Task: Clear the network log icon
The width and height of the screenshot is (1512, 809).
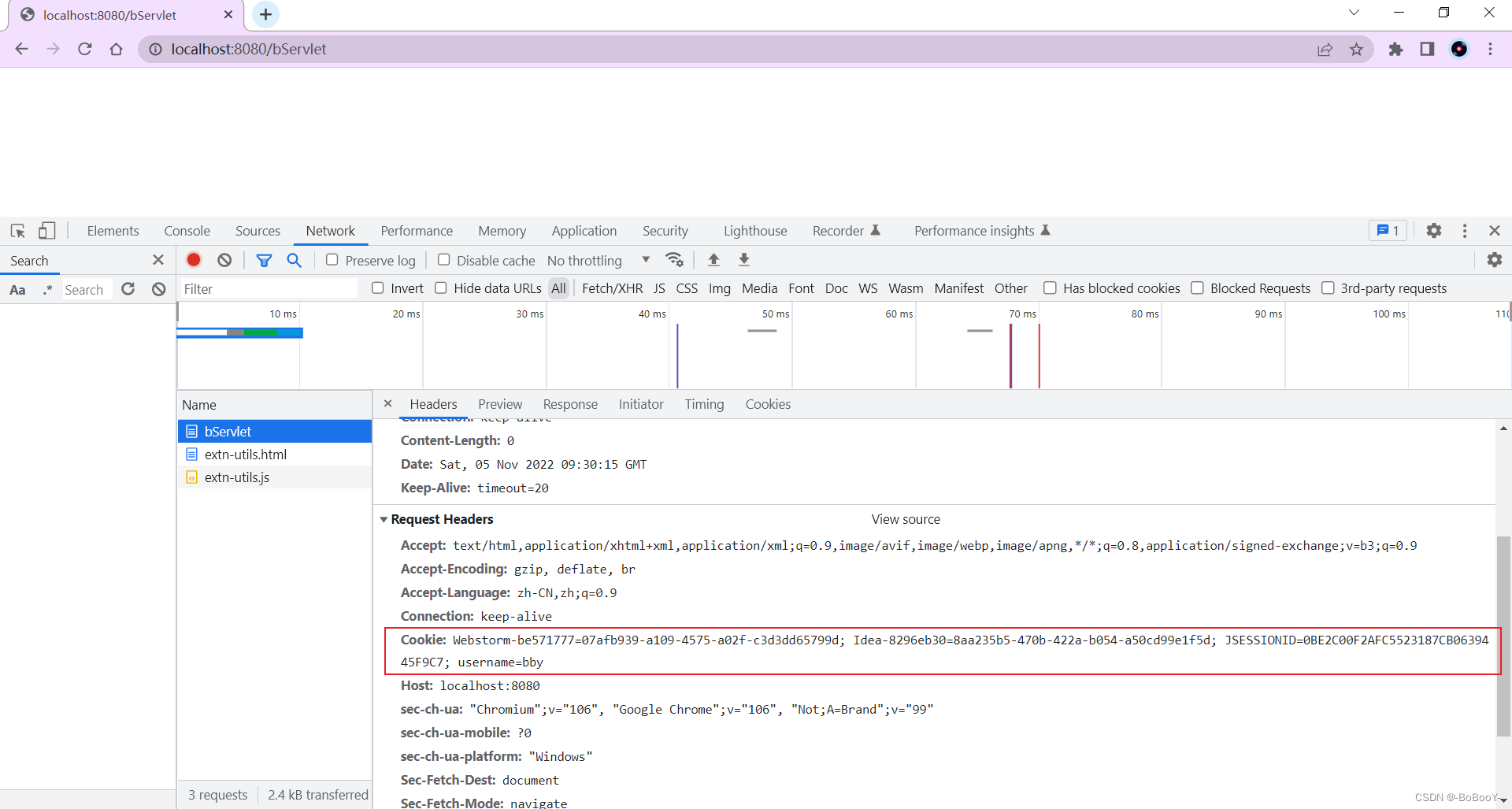Action: point(224,260)
